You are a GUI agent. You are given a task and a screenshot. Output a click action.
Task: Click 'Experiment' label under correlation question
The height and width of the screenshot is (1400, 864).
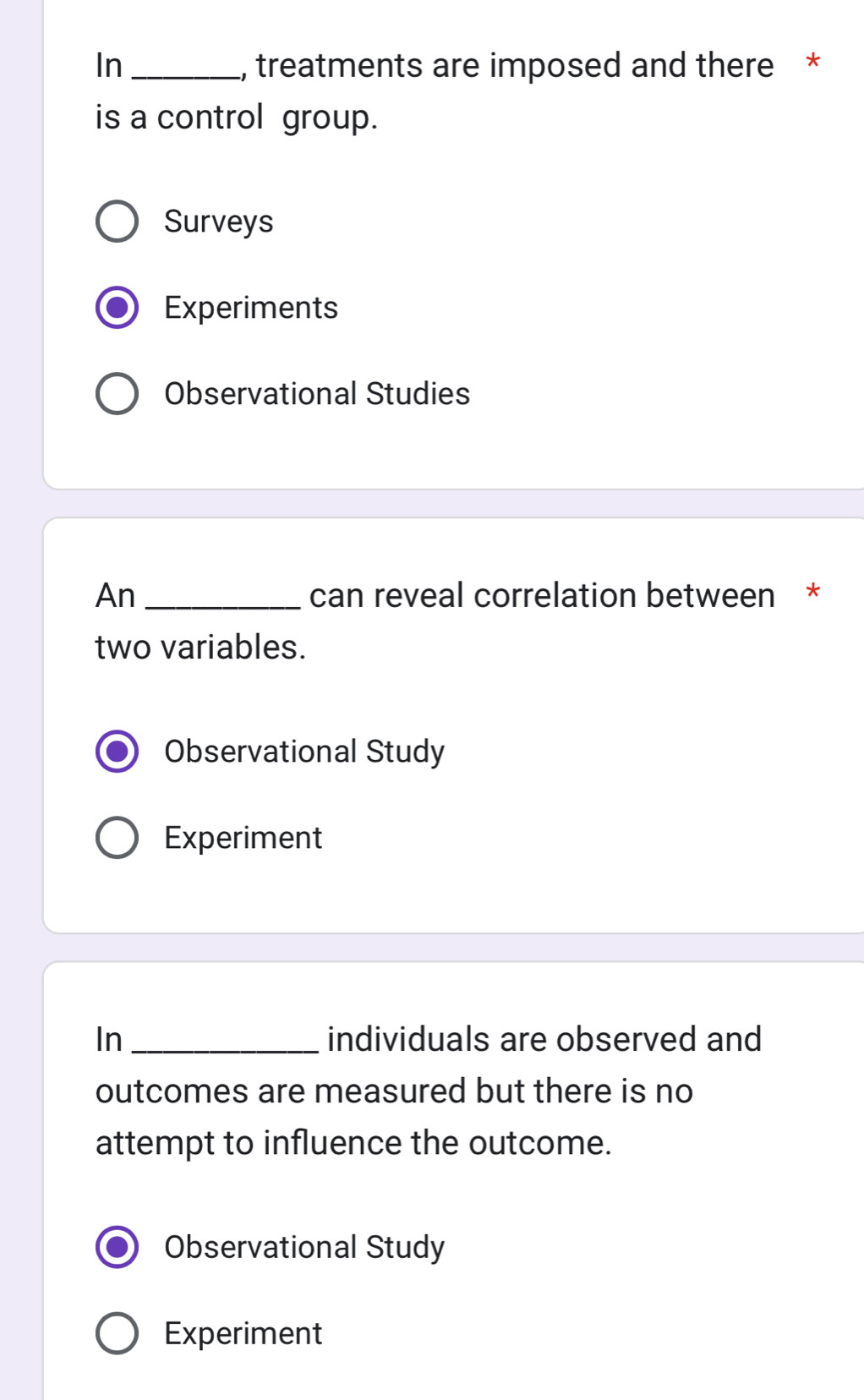pyautogui.click(x=243, y=838)
